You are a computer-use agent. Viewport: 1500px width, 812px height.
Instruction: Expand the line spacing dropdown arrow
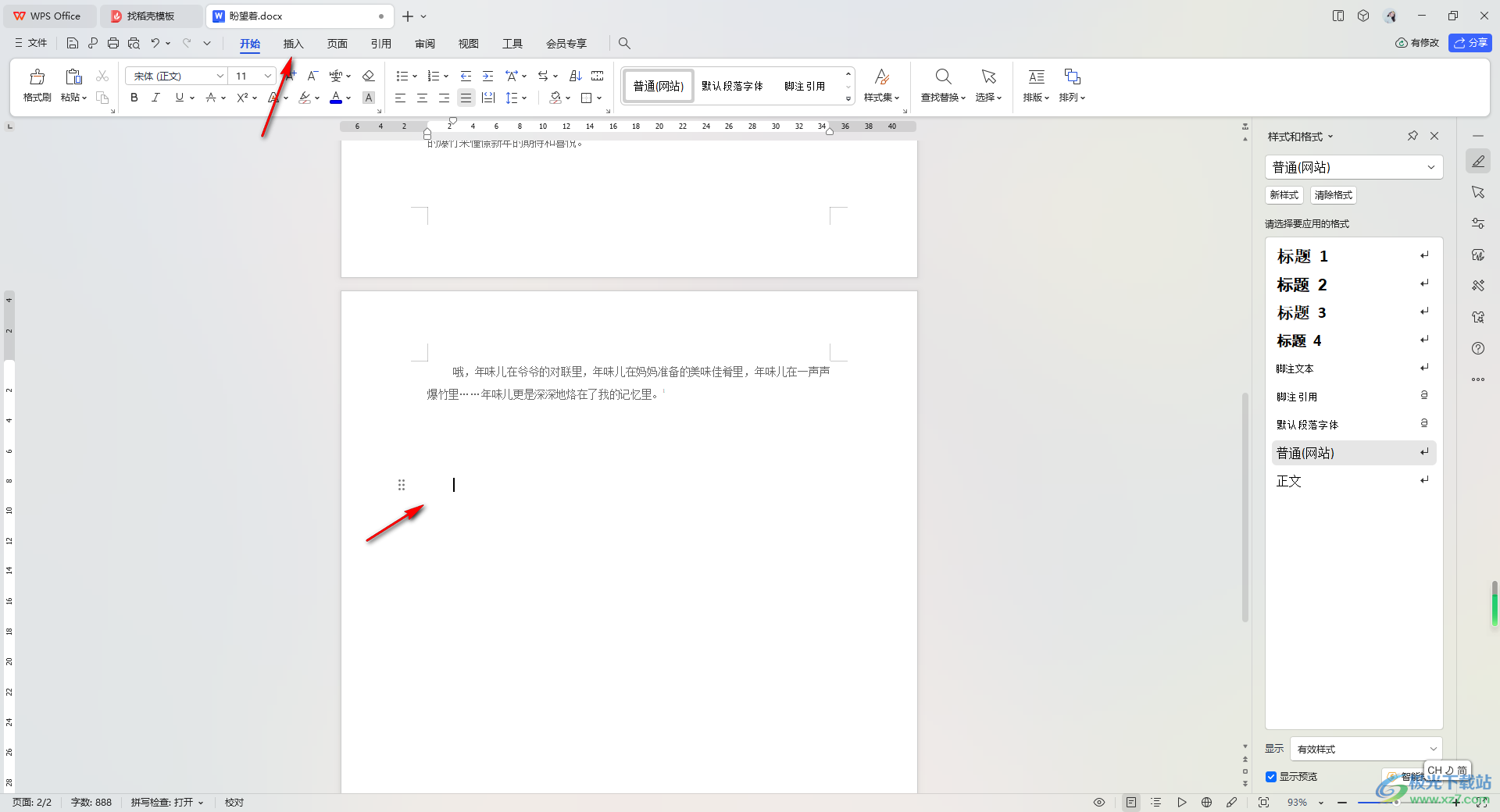pyautogui.click(x=524, y=98)
